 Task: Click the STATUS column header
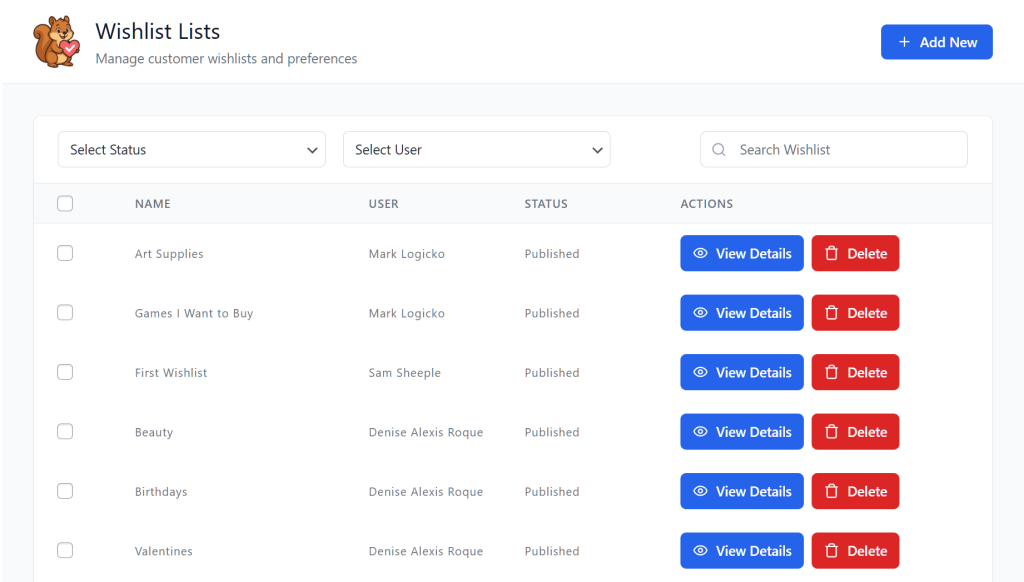(546, 204)
